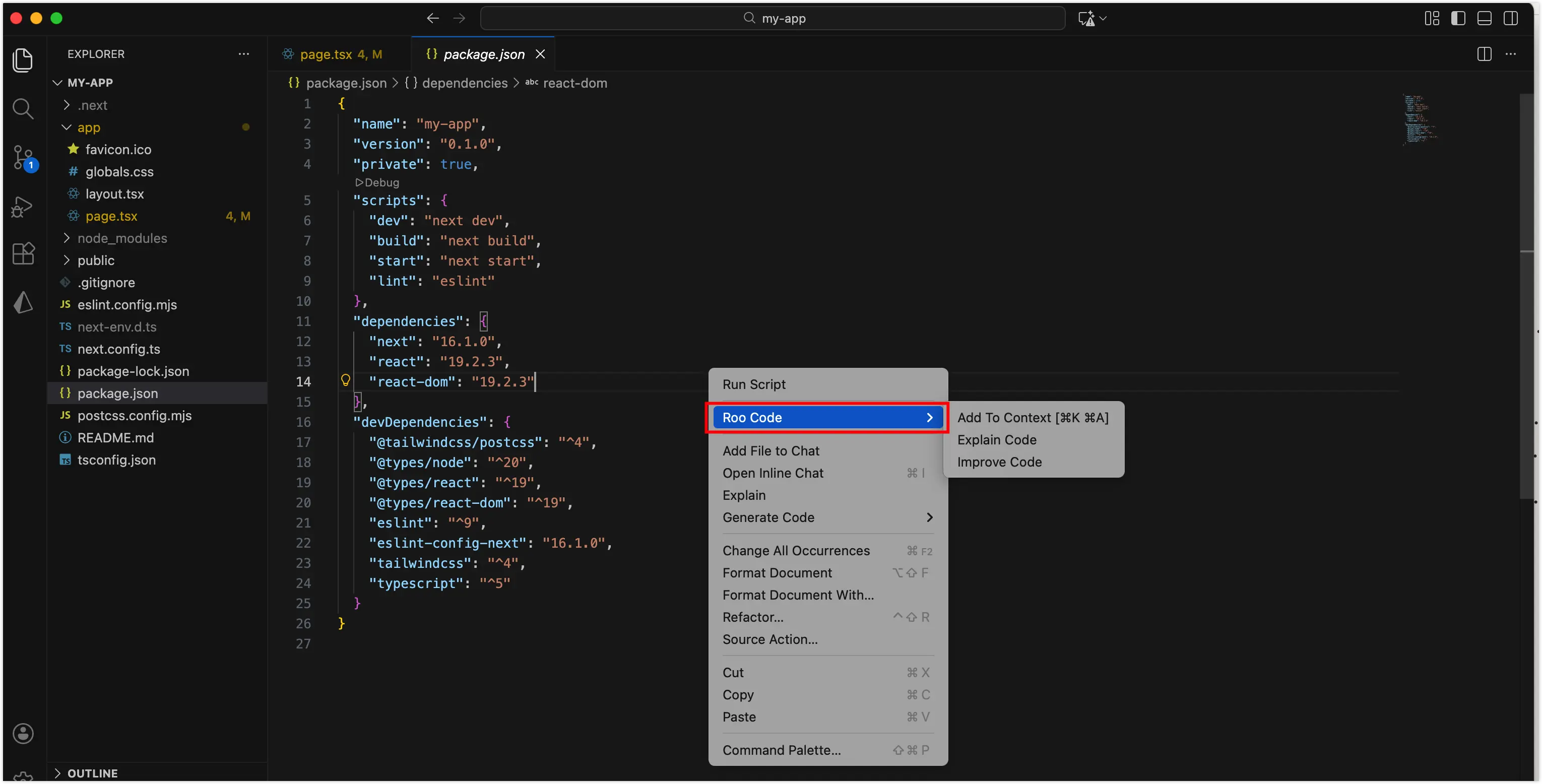The width and height of the screenshot is (1542, 784).
Task: Click the go back navigation arrow
Action: pyautogui.click(x=432, y=19)
